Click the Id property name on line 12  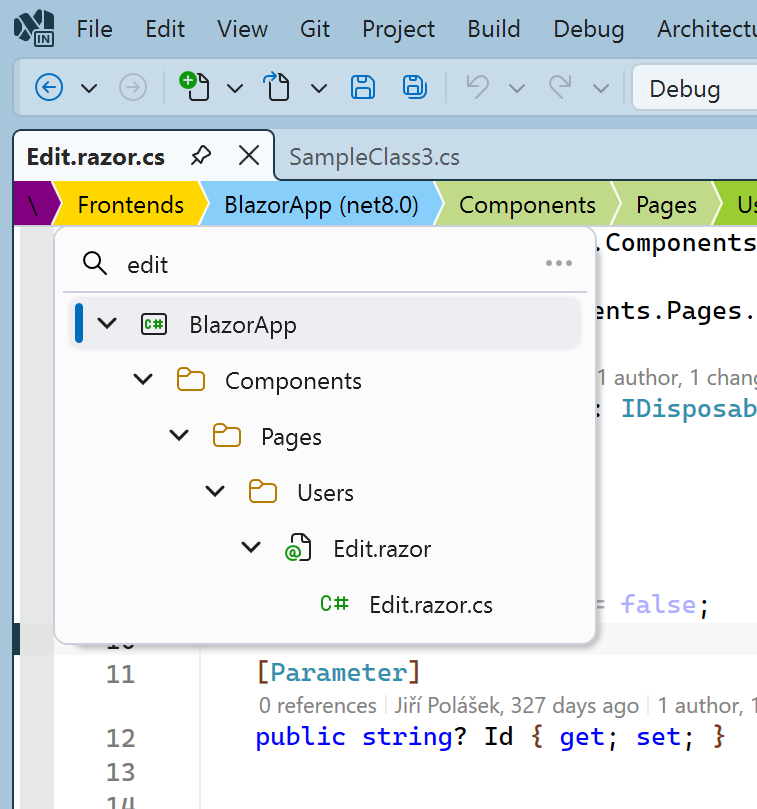[x=498, y=736]
